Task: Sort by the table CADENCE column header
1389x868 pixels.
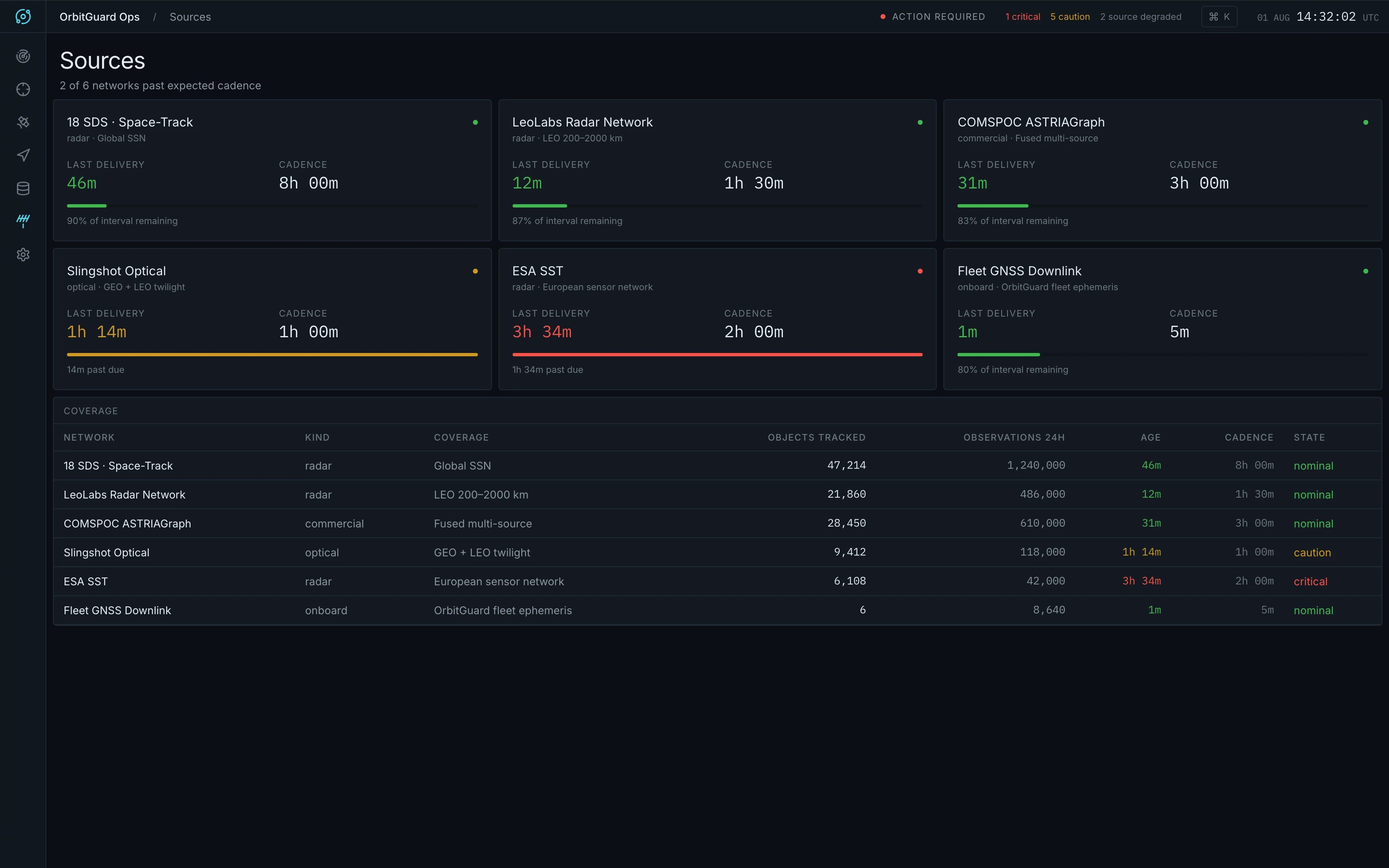Action: point(1249,437)
